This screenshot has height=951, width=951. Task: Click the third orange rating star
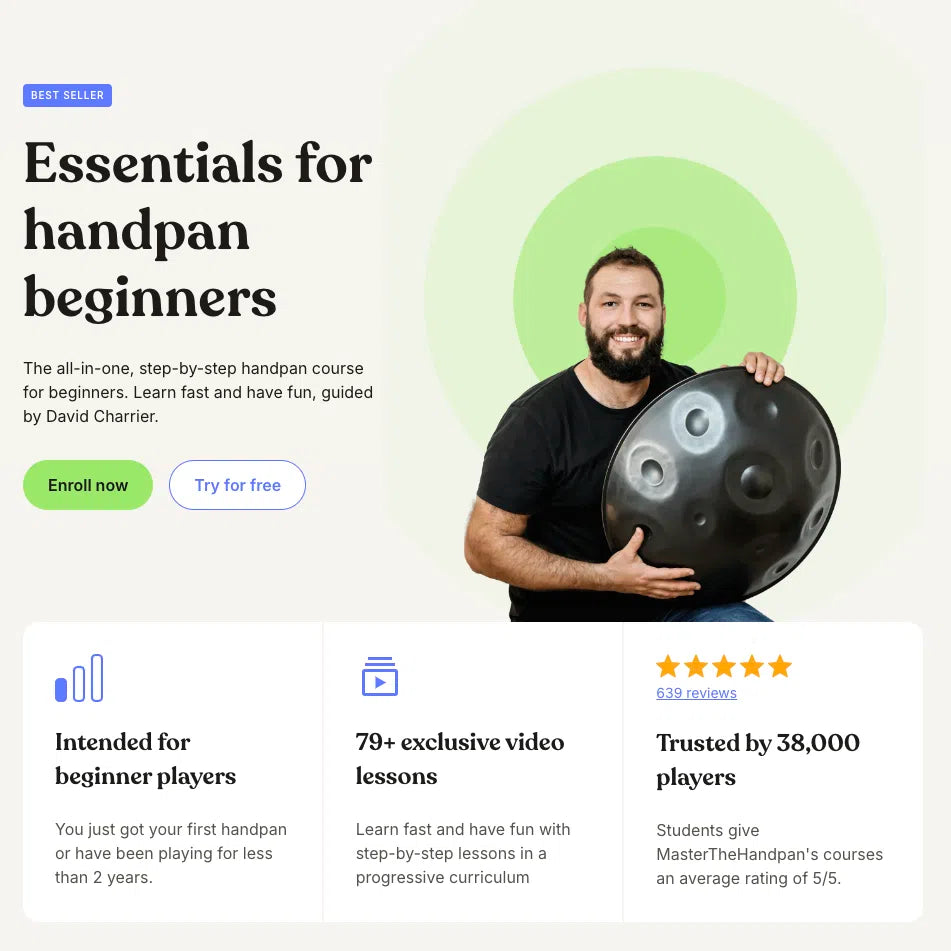(x=724, y=666)
